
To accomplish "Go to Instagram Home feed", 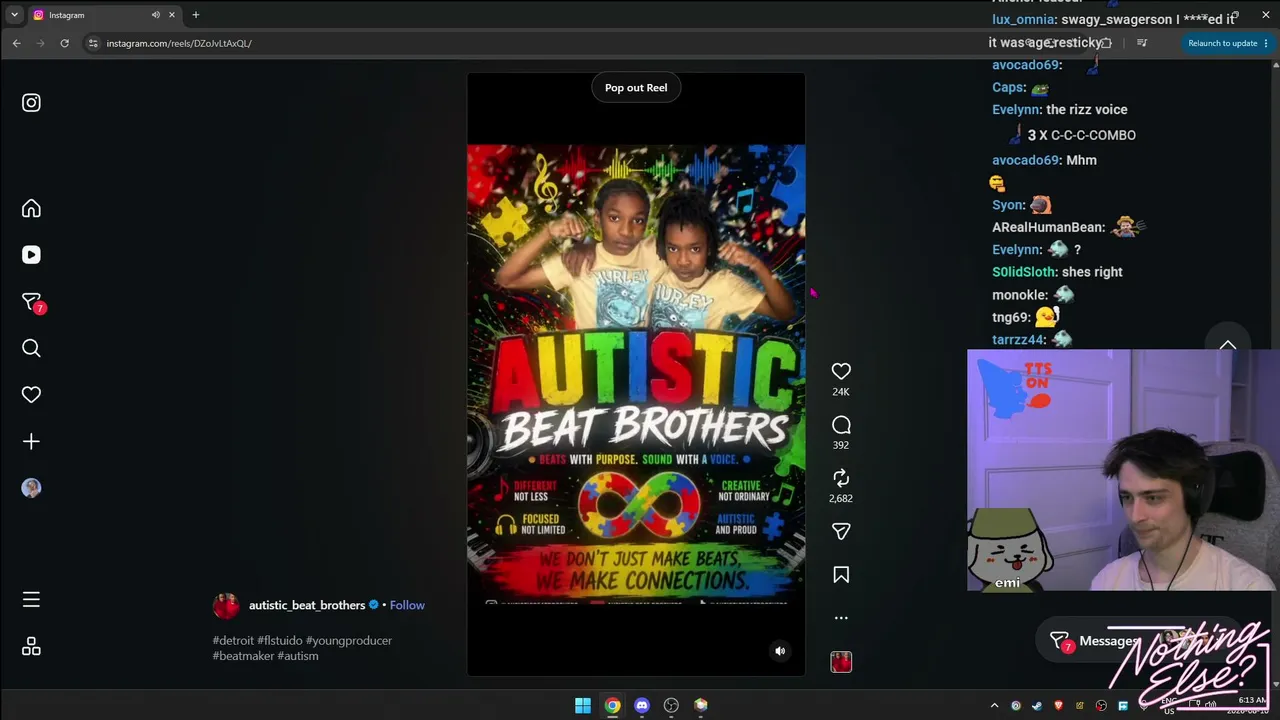I will point(31,208).
